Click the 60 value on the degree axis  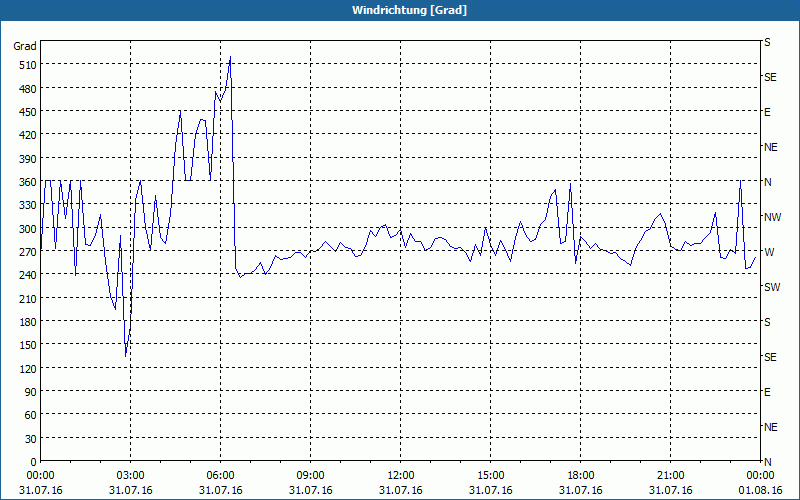point(31,415)
